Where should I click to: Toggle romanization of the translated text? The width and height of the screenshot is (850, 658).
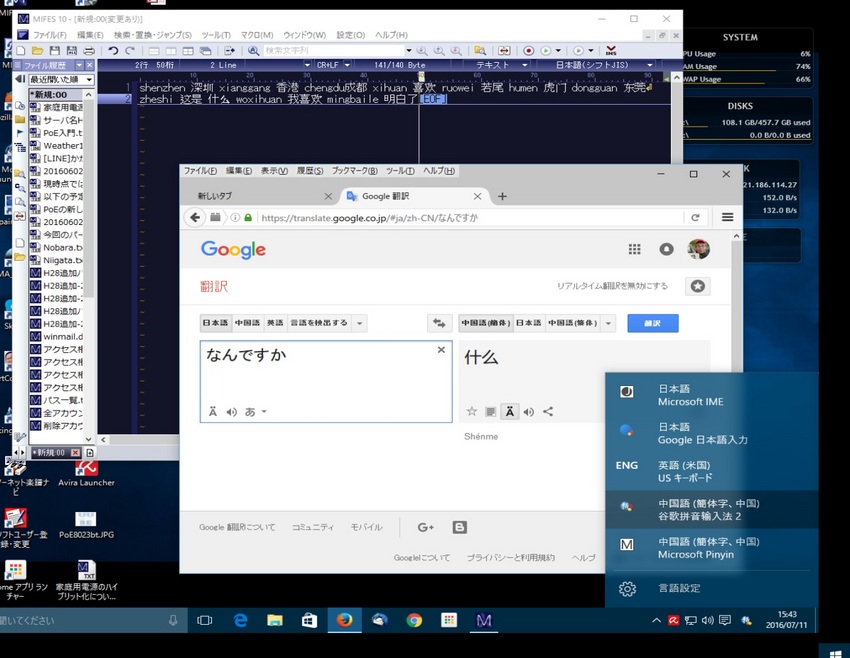coord(510,412)
